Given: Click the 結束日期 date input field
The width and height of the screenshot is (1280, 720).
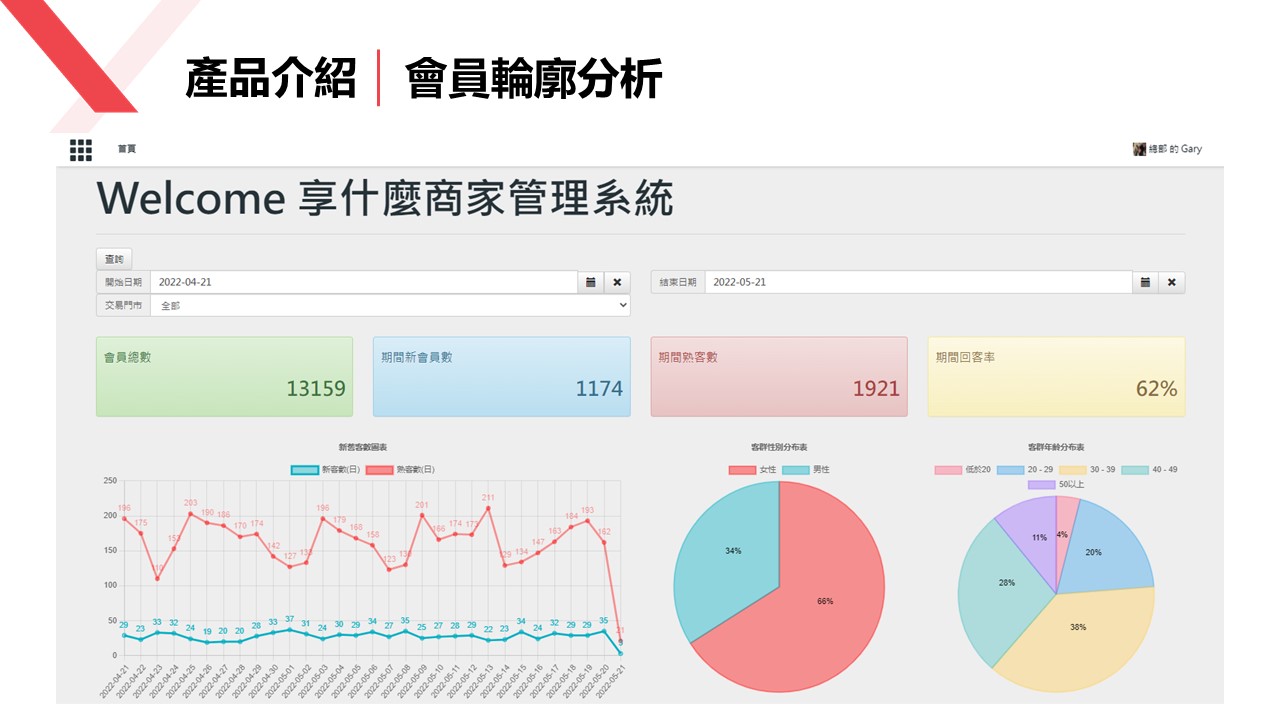Looking at the screenshot, I should tap(918, 282).
